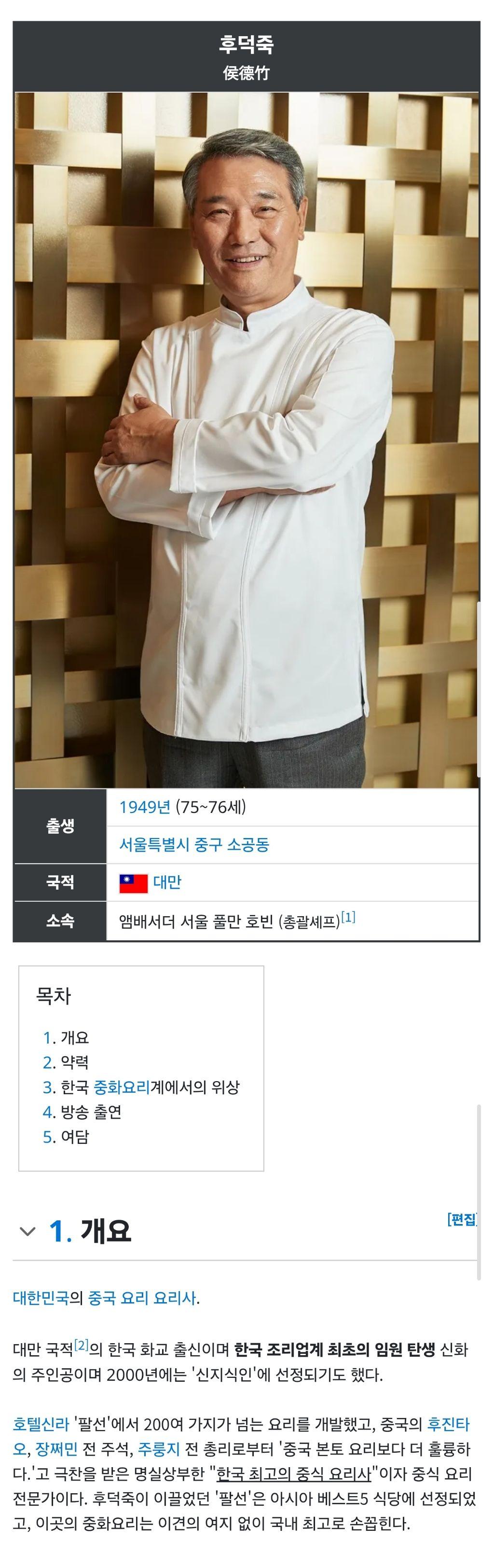
Task: Open the 요리사 link
Action: click(x=175, y=1298)
